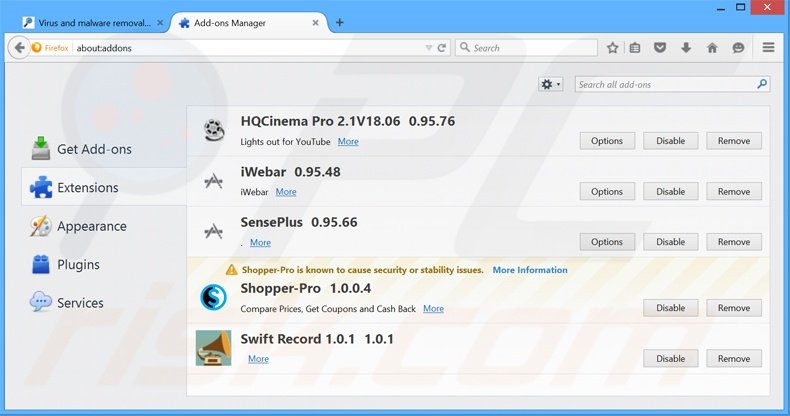Open the Hello chat smiley icon
The width and height of the screenshot is (790, 416).
(x=738, y=48)
